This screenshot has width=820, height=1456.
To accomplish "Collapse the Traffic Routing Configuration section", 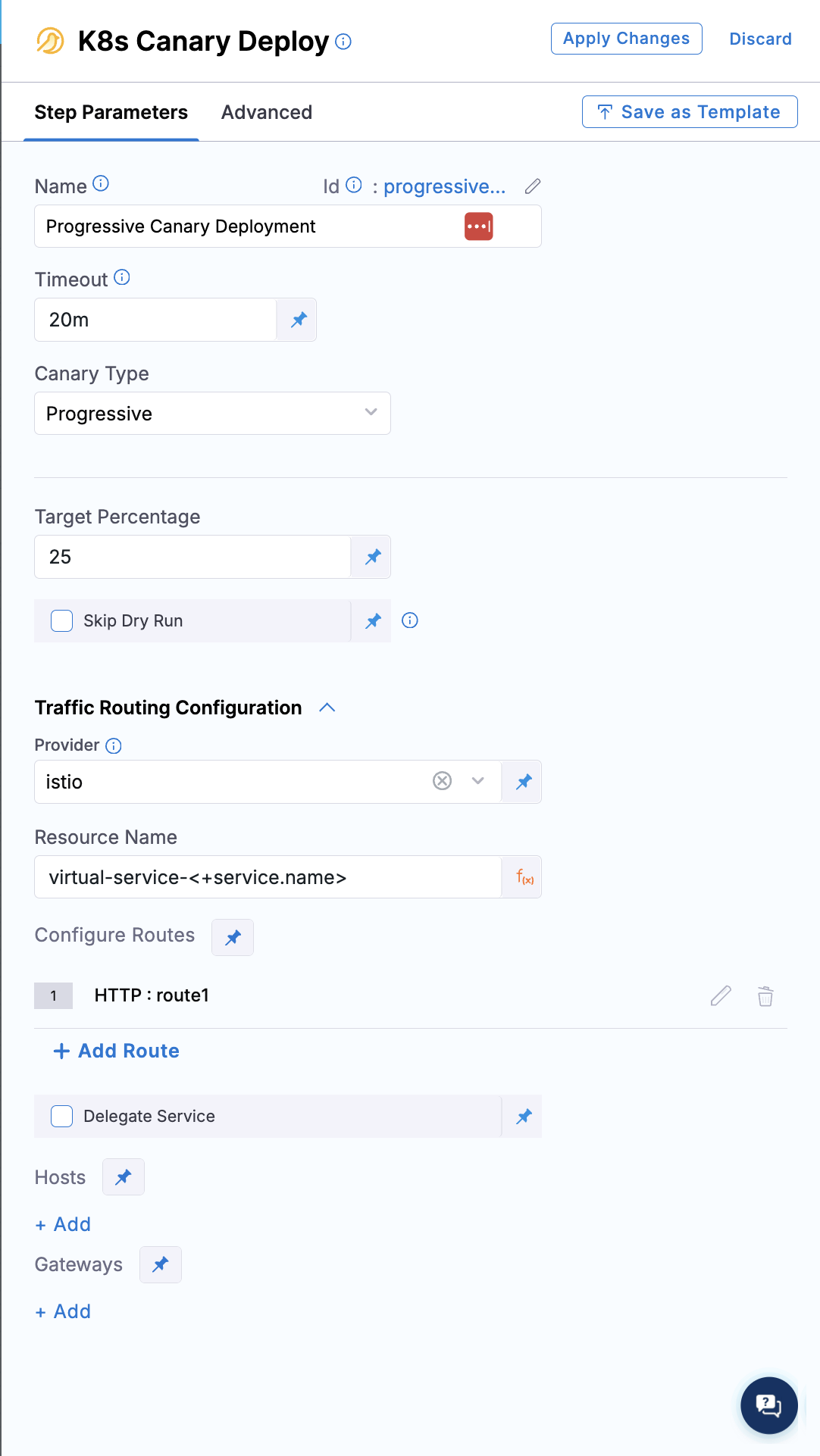I will click(327, 708).
